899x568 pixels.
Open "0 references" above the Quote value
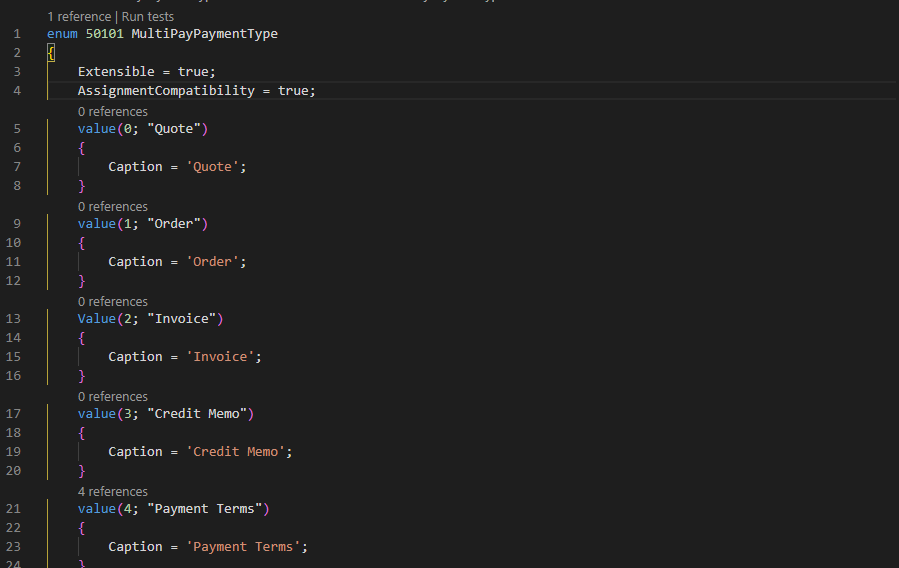[113, 112]
